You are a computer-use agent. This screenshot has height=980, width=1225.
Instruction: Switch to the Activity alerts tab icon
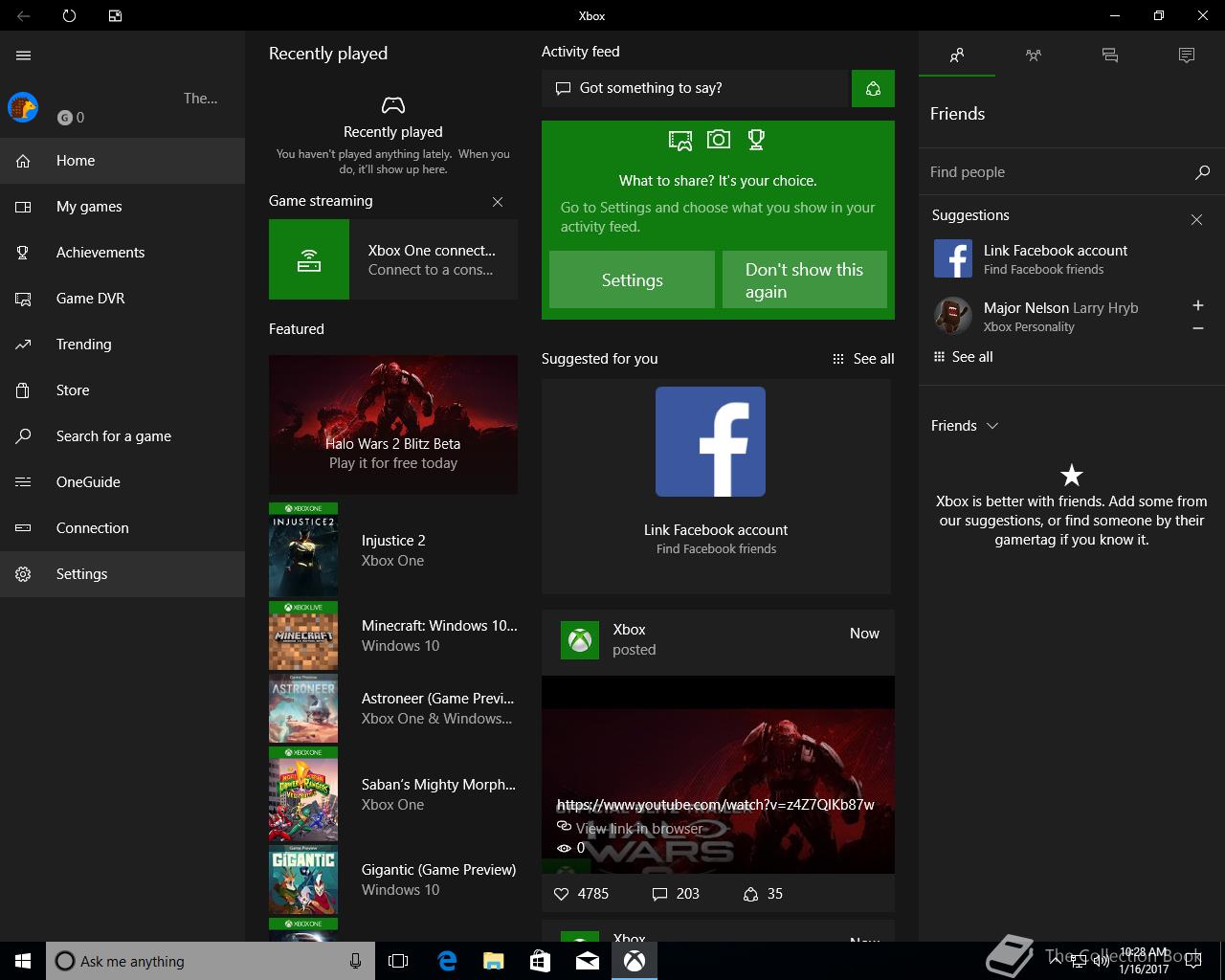pos(1187,55)
